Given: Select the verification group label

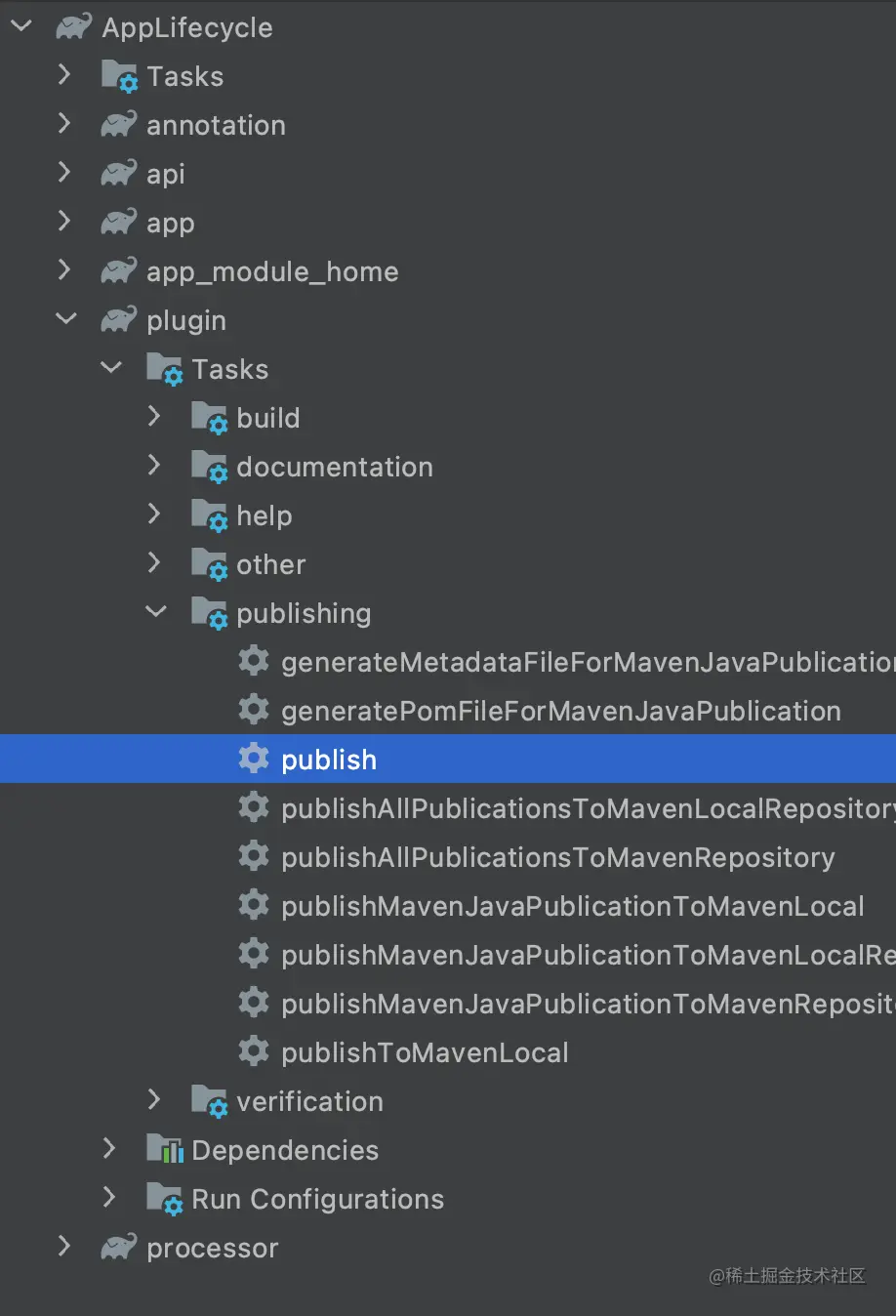Looking at the screenshot, I should (309, 1101).
